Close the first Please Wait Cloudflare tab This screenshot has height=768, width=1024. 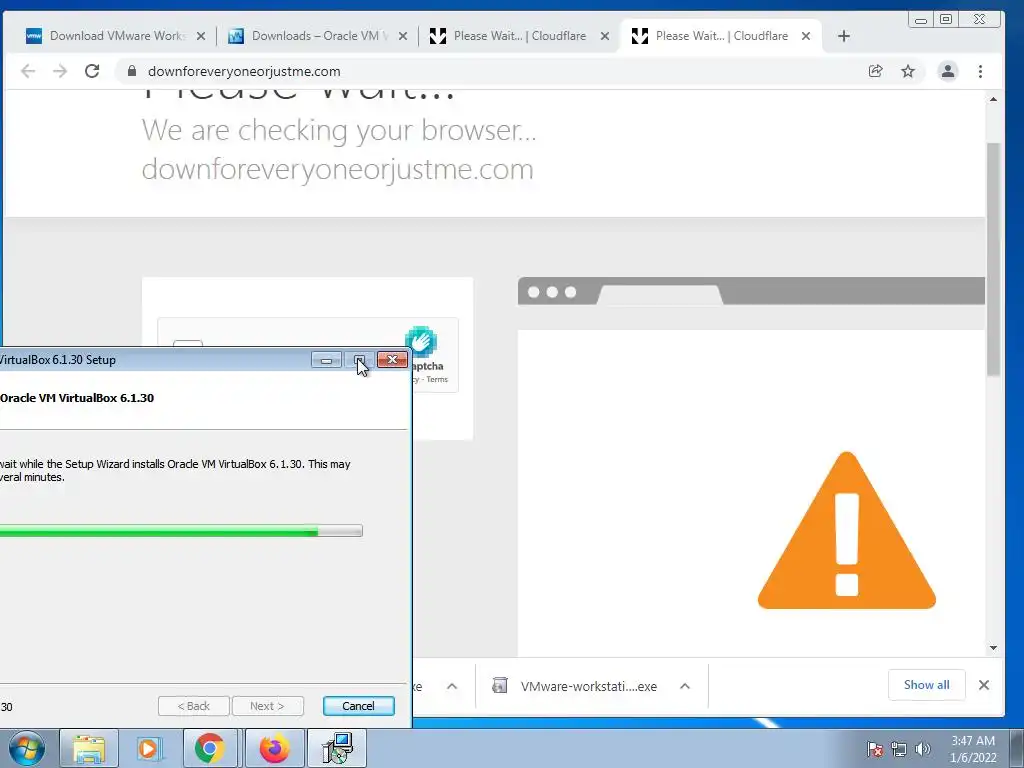tap(605, 36)
